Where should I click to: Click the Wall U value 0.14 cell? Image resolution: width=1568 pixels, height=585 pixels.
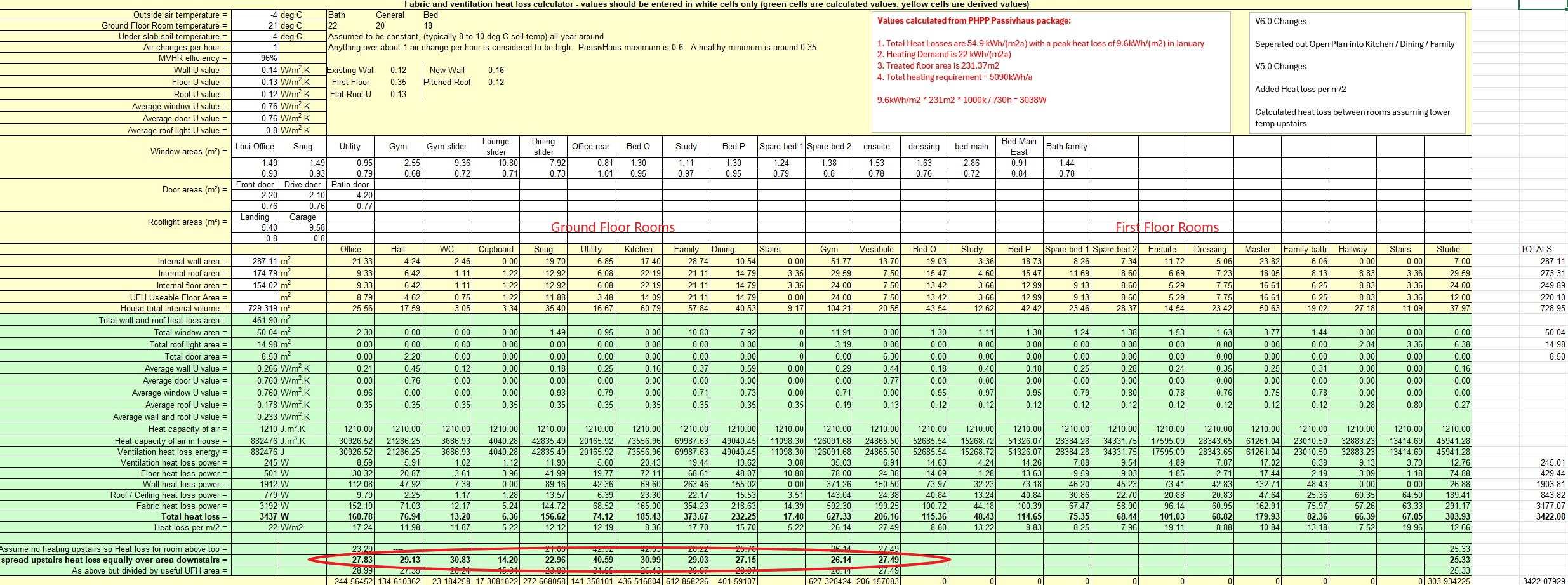(x=255, y=70)
